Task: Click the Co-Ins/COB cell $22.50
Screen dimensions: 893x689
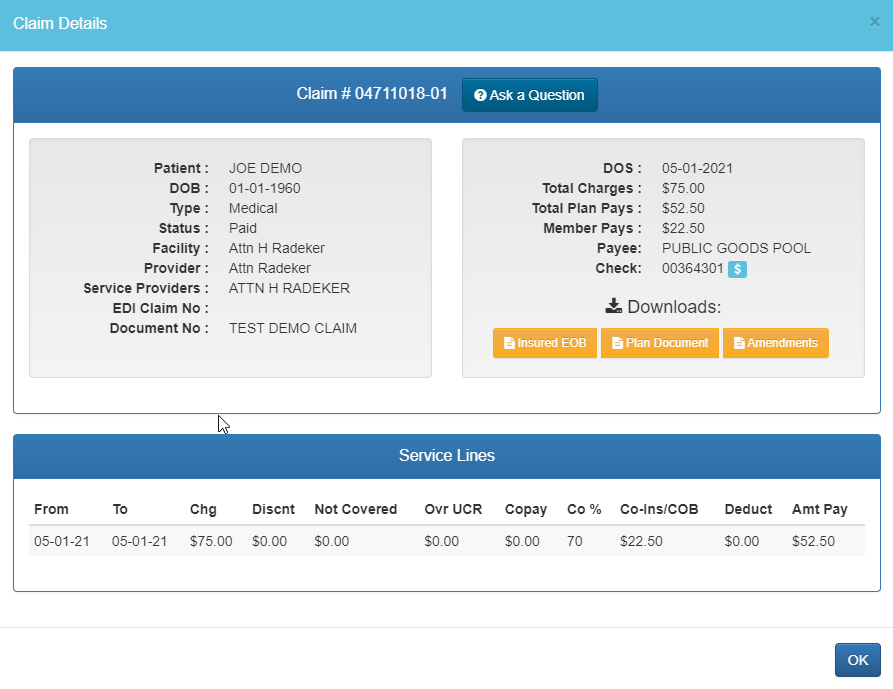Action: 641,541
